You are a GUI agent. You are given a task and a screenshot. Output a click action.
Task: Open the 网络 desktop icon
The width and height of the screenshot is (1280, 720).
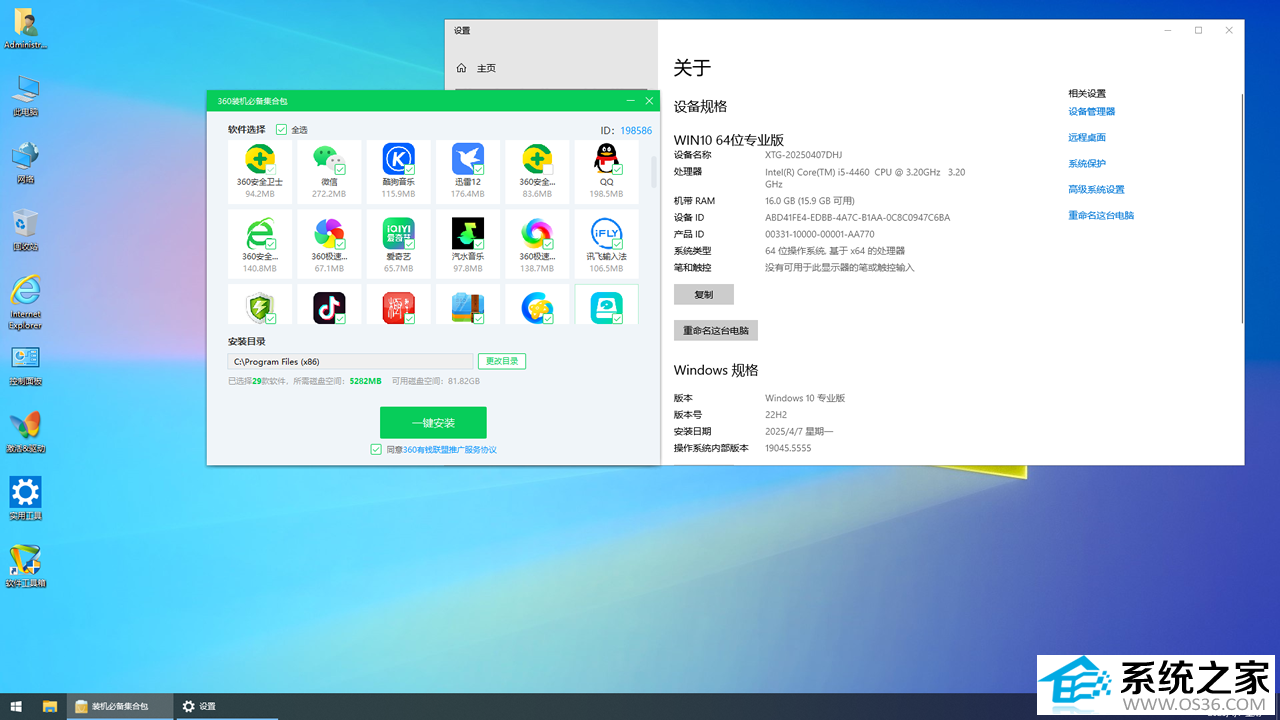(x=25, y=163)
